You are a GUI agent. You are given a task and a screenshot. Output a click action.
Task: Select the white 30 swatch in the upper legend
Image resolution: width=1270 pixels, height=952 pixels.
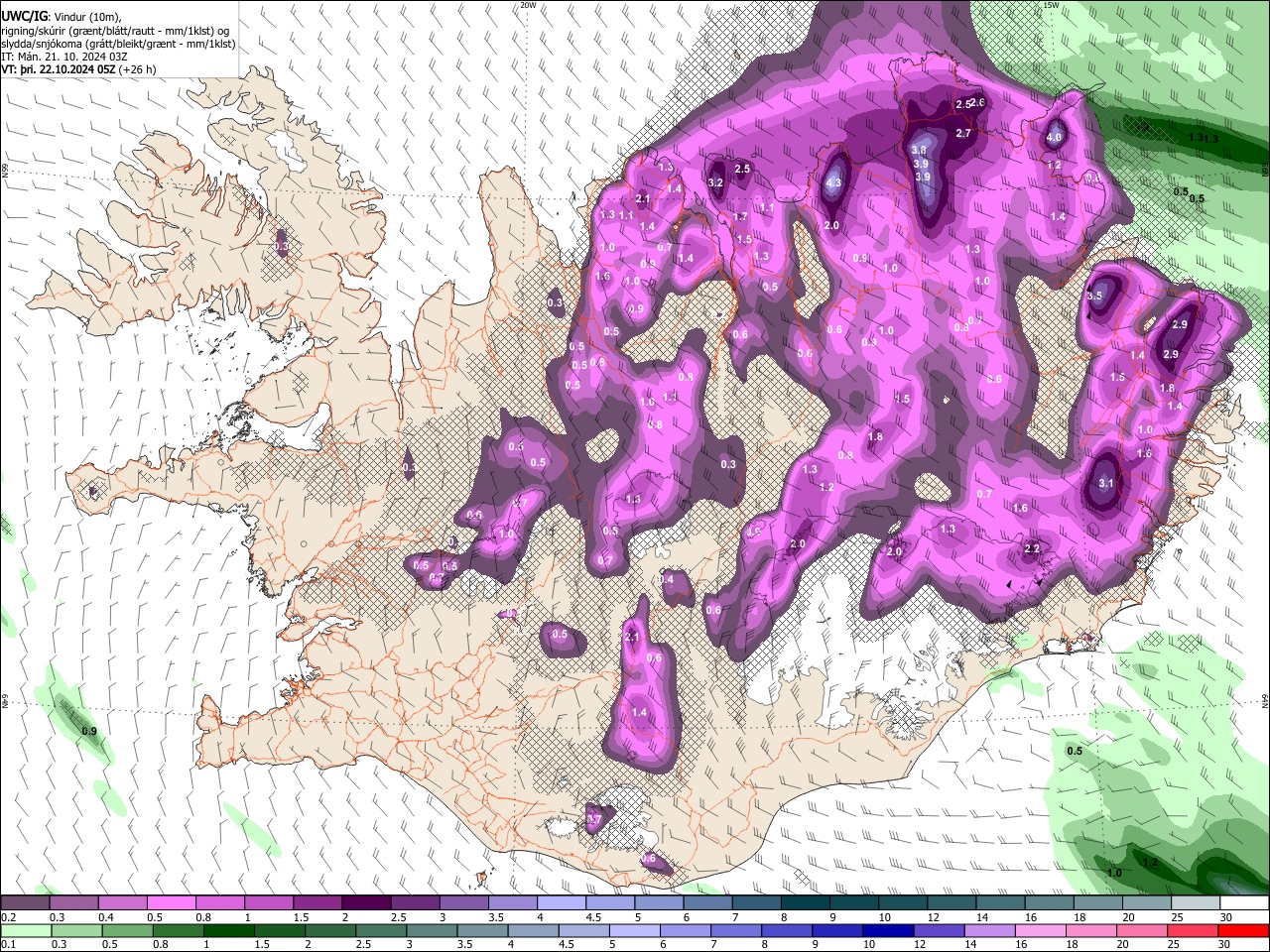(x=1244, y=903)
